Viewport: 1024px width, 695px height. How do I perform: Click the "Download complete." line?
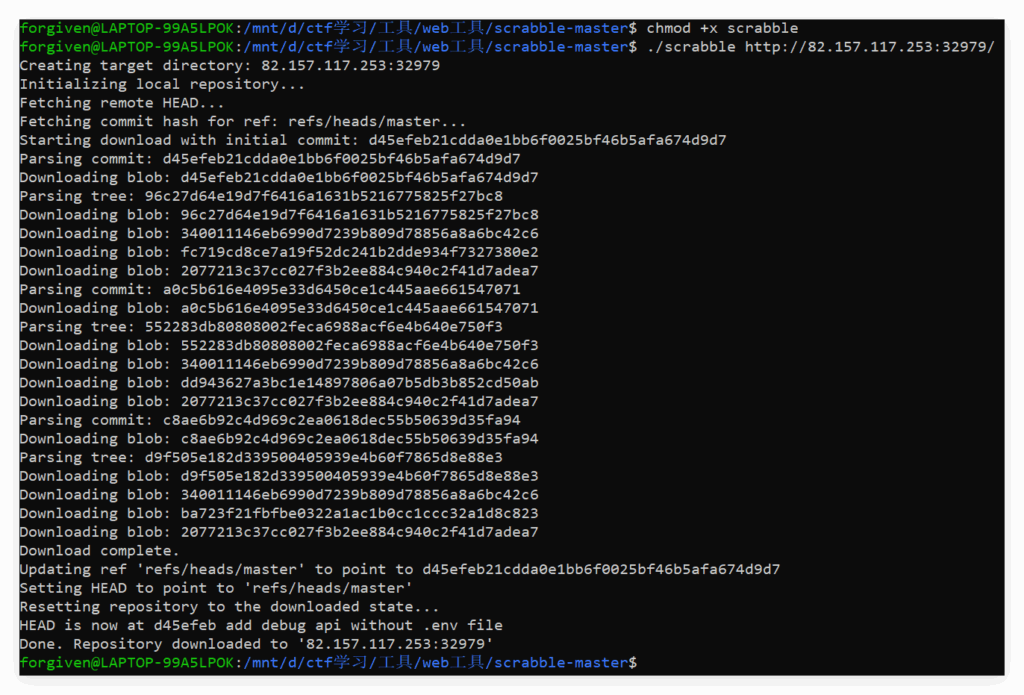point(99,551)
